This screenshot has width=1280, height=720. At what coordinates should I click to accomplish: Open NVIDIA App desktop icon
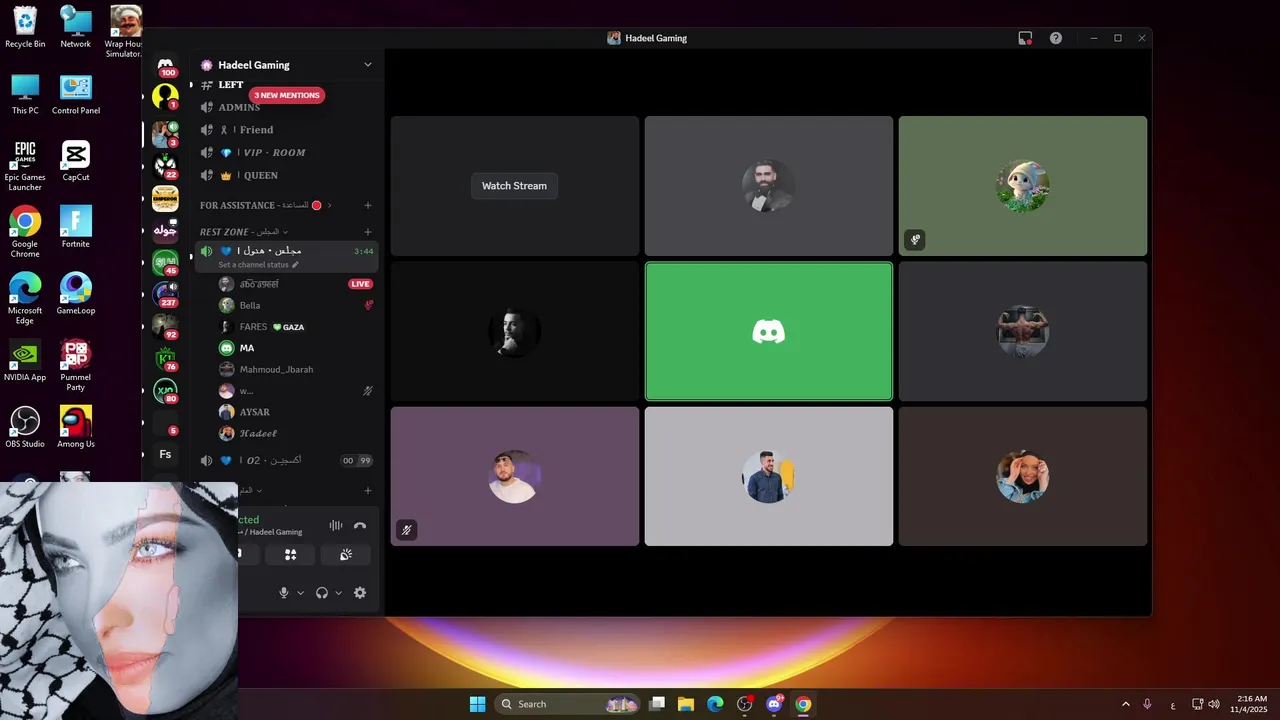point(25,360)
